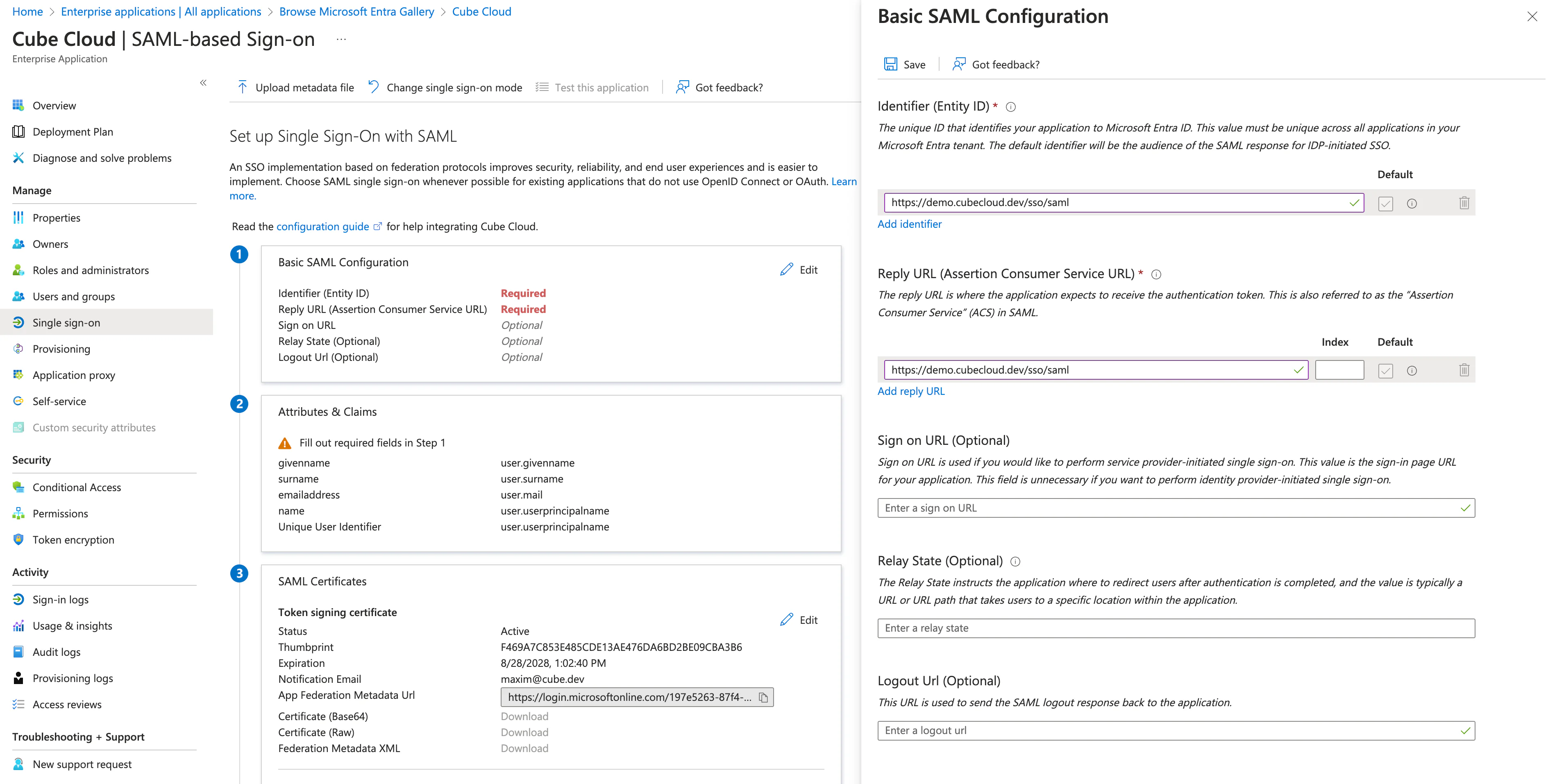Click the Reply URL Index field
Viewport: 1548px width, 784px height.
[1339, 370]
